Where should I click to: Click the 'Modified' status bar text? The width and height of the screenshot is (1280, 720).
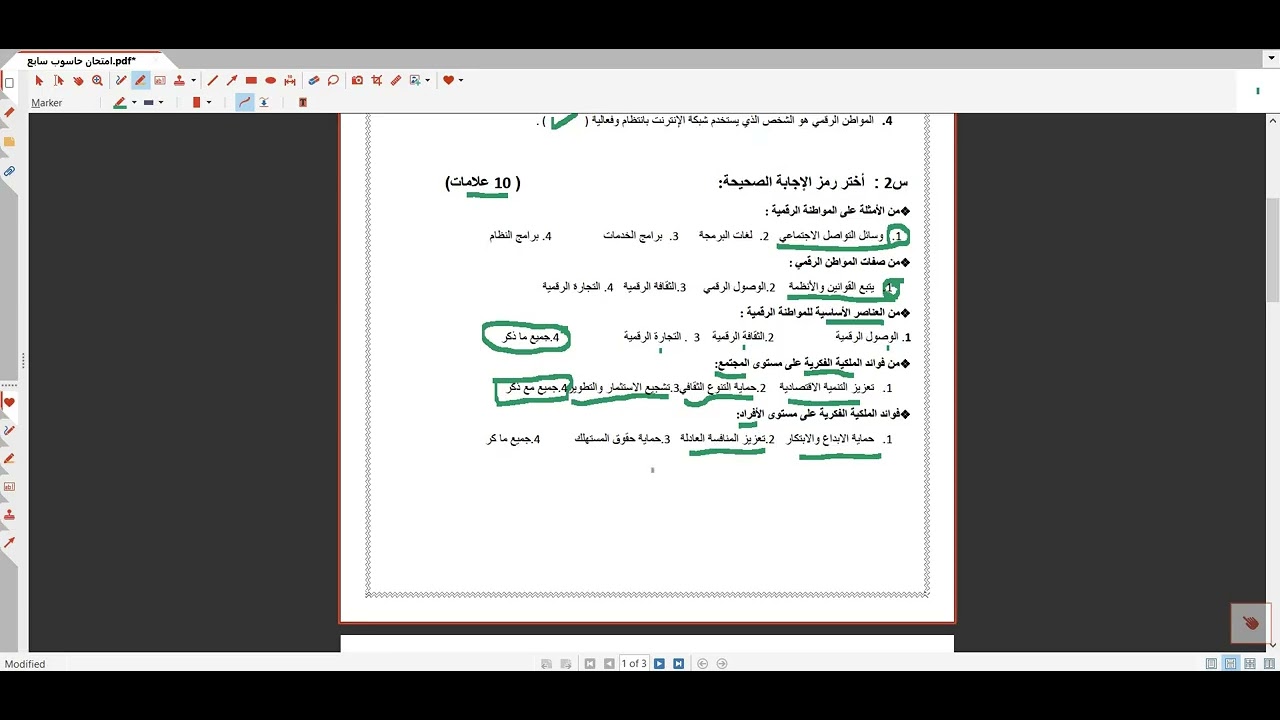[25, 664]
